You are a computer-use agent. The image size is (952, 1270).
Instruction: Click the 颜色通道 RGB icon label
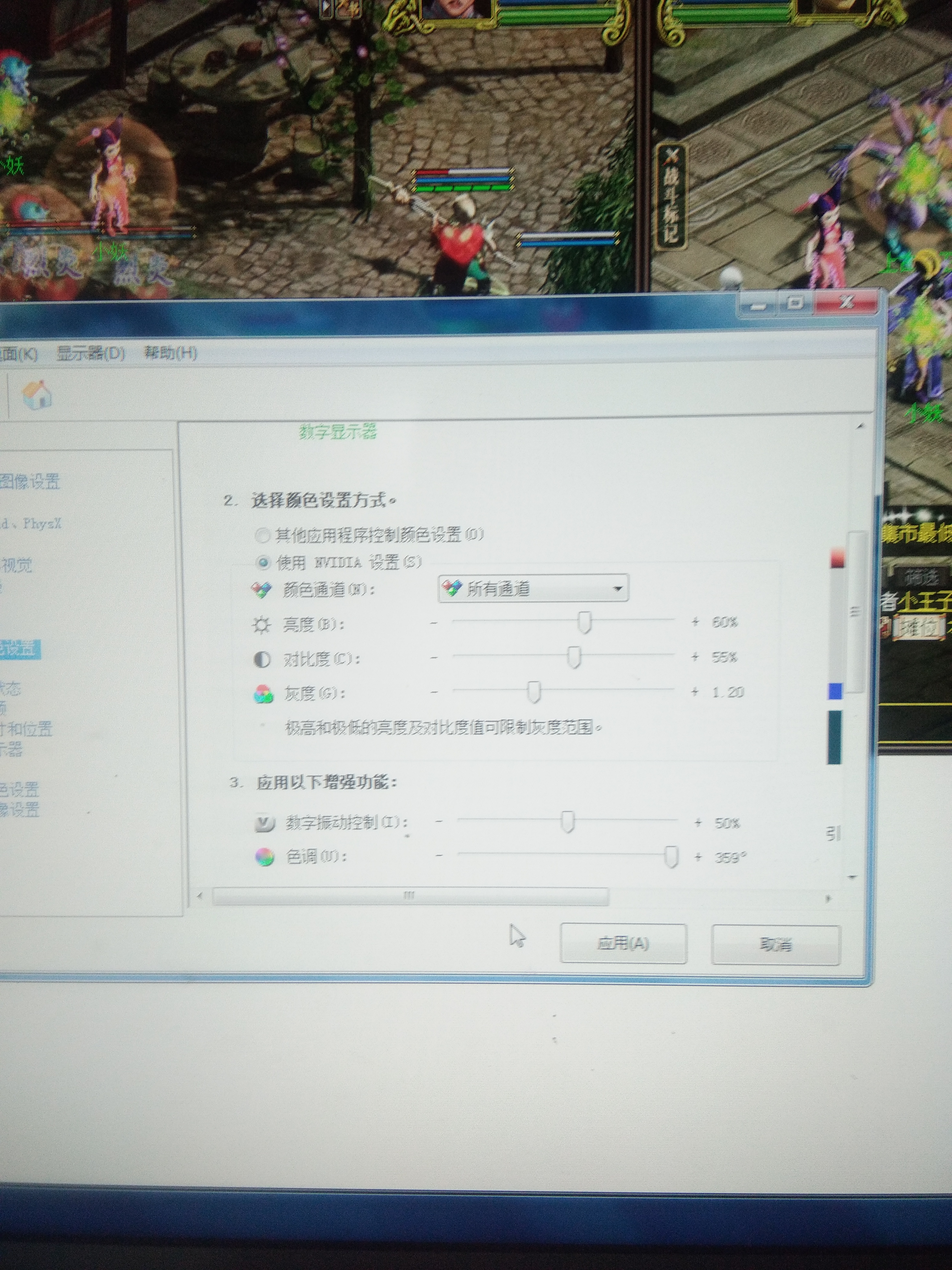tap(262, 590)
